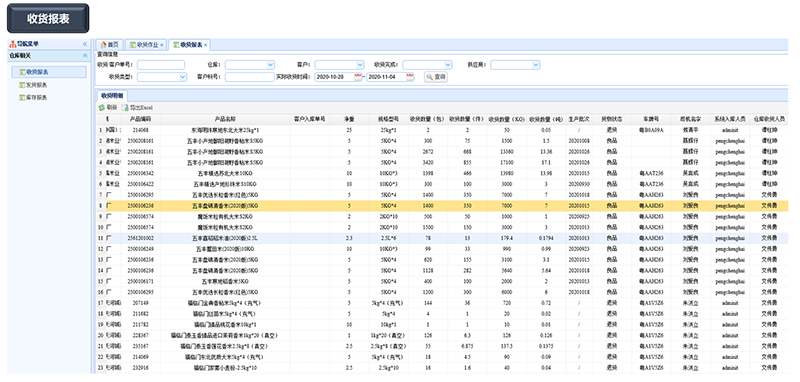Screen dimensions: 800x382
Task: Focus the 客户料号 input field
Action: 250,77
